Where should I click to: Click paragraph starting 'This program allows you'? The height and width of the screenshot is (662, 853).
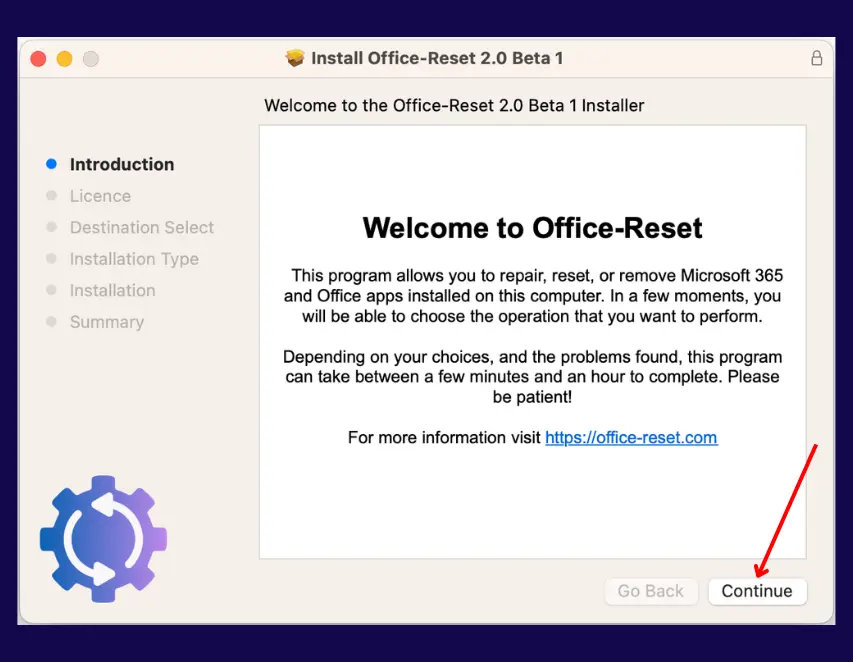[x=533, y=296]
